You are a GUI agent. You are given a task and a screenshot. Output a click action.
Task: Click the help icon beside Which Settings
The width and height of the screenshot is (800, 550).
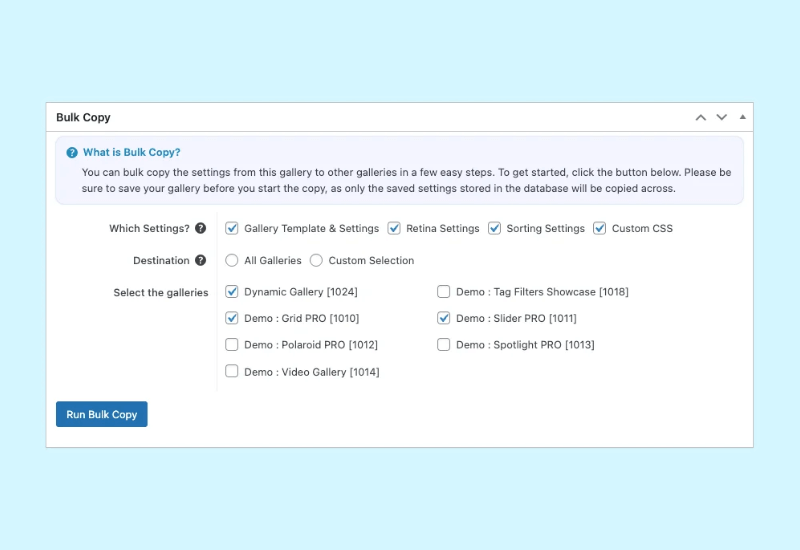201,228
